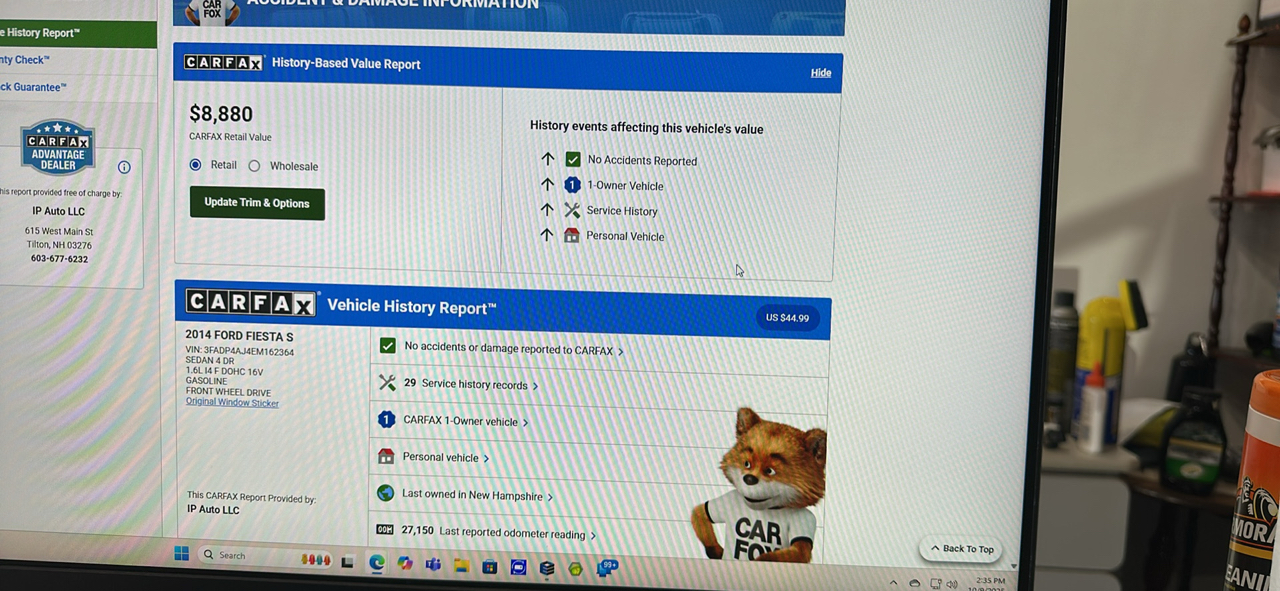Expand the CARFAX 1-Owner vehicle section
The image size is (1280, 591).
[465, 421]
